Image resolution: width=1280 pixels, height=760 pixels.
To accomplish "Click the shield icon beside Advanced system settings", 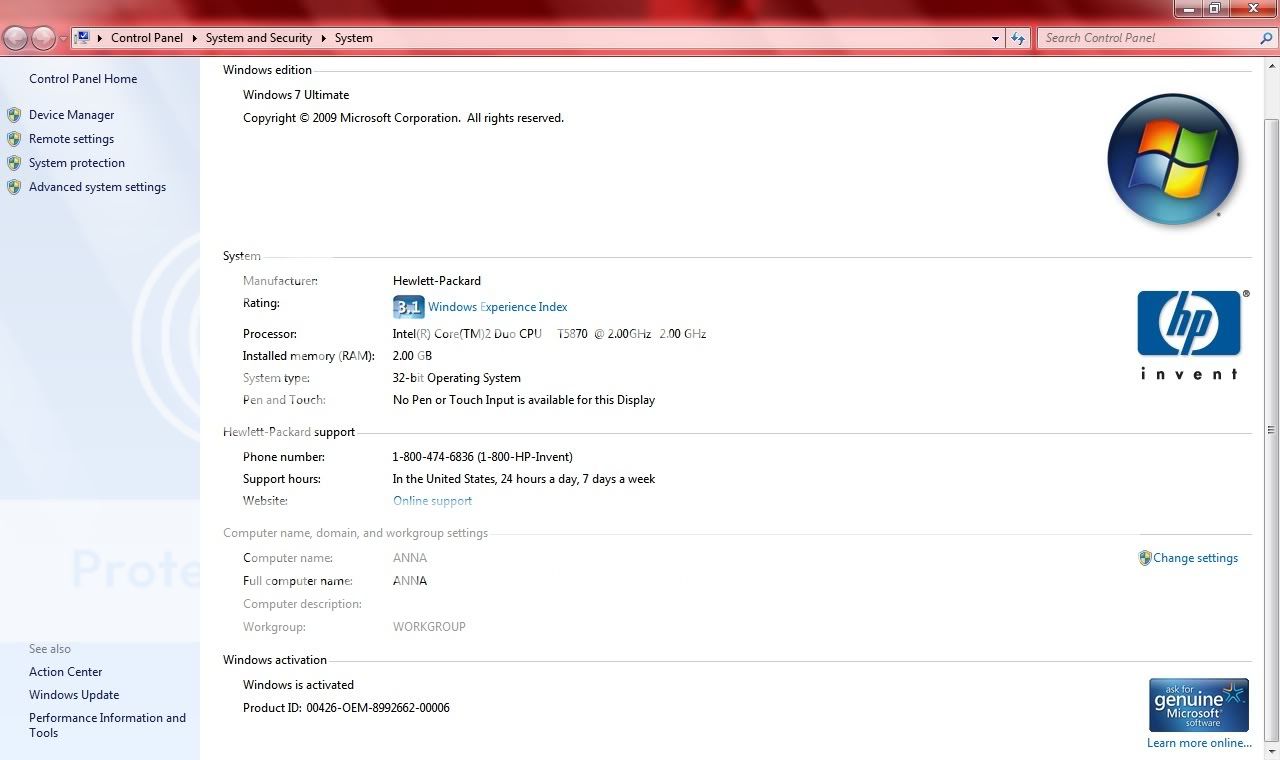I will (x=14, y=187).
